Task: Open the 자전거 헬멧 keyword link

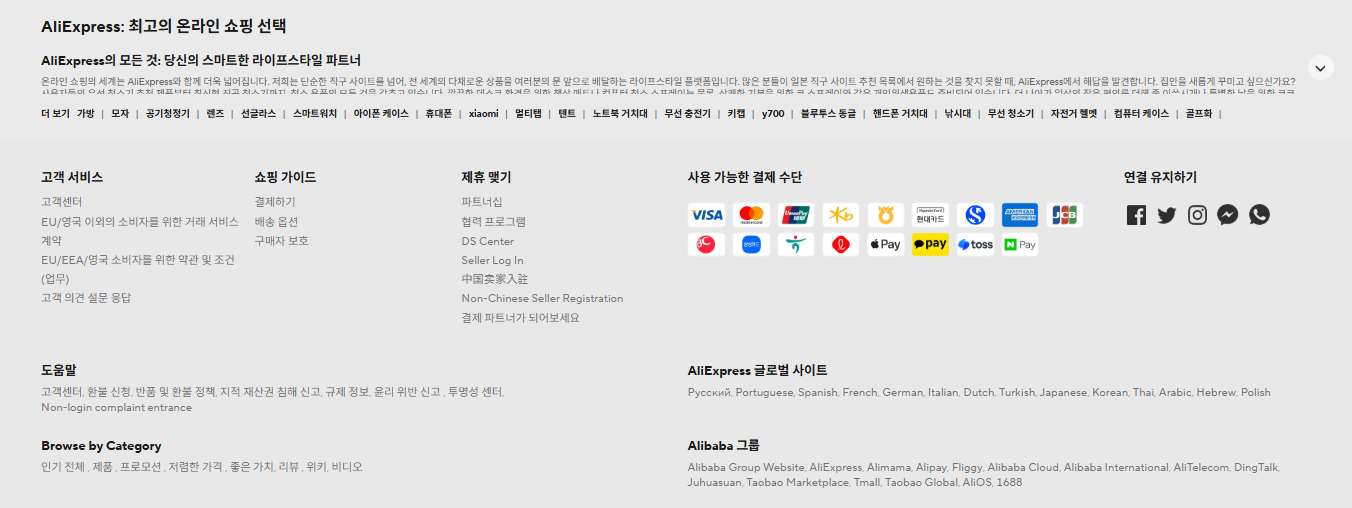Action: click(x=1074, y=114)
